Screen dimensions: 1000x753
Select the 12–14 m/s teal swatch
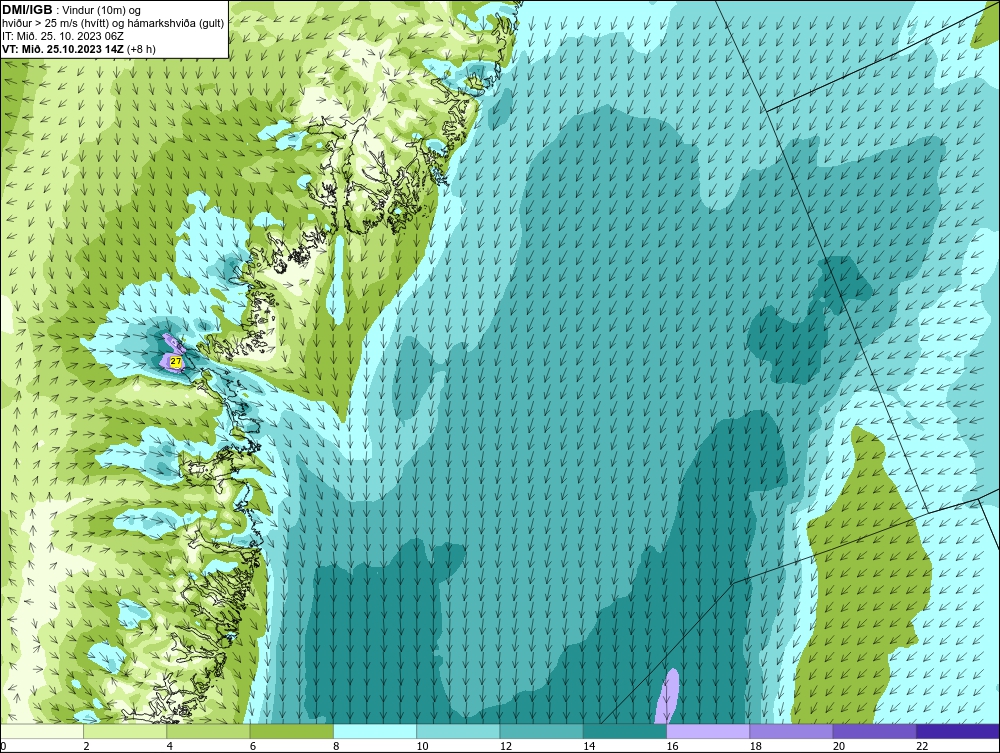[x=541, y=731]
